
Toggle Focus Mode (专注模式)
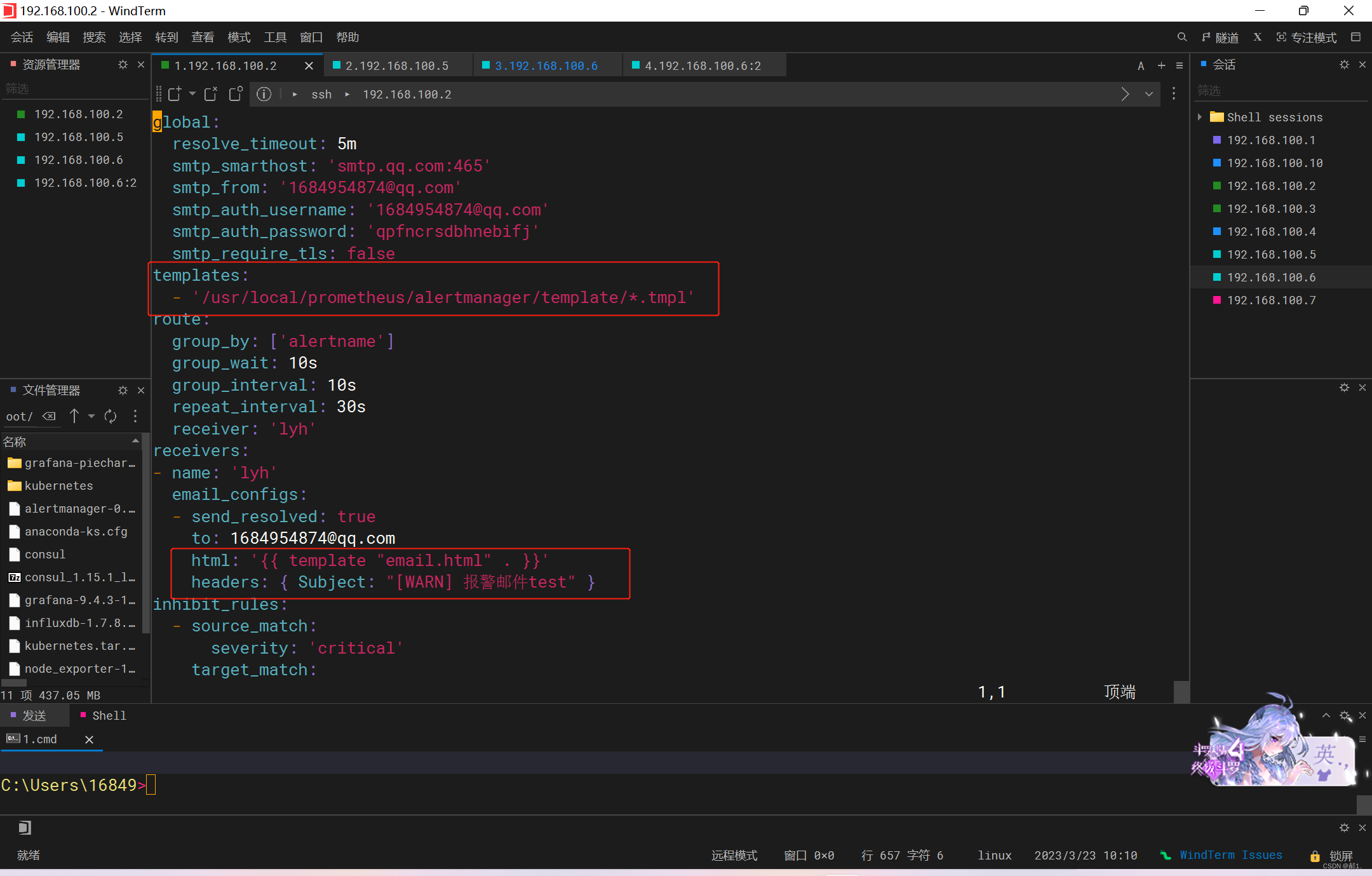[x=1306, y=37]
